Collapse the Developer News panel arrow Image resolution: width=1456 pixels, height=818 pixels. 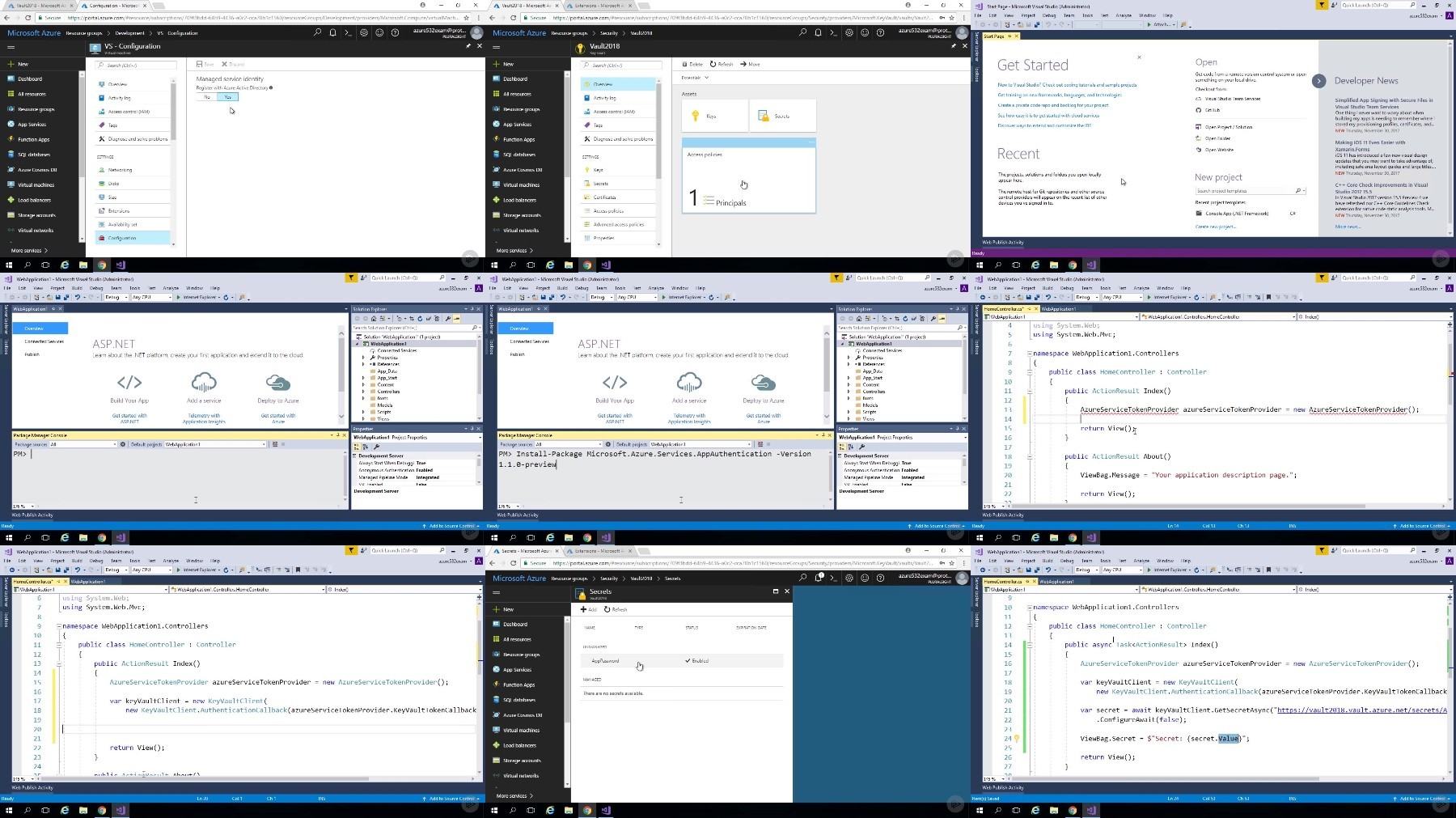(x=1319, y=81)
